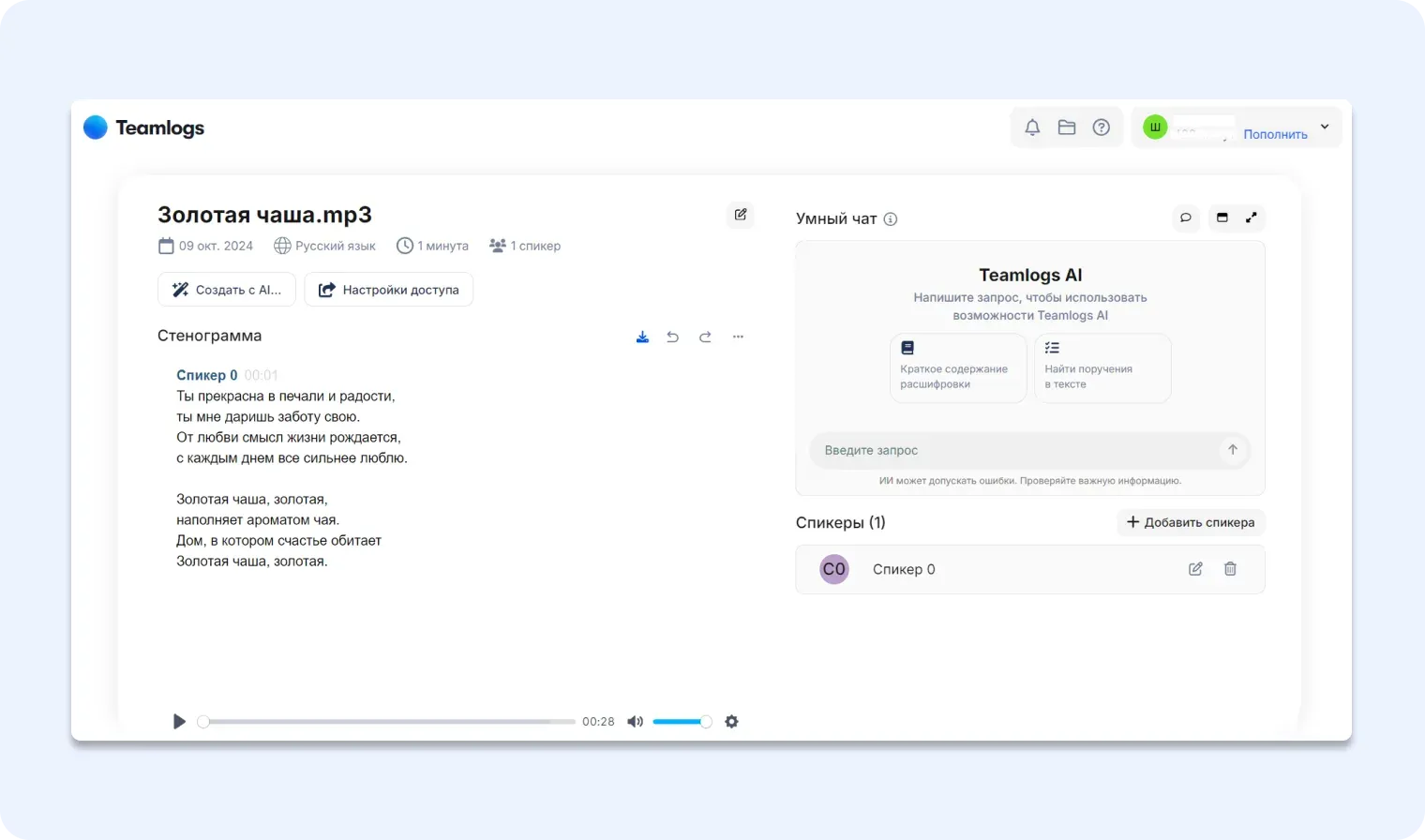The image size is (1425, 840).
Task: Redo the transcript change
Action: 705,337
